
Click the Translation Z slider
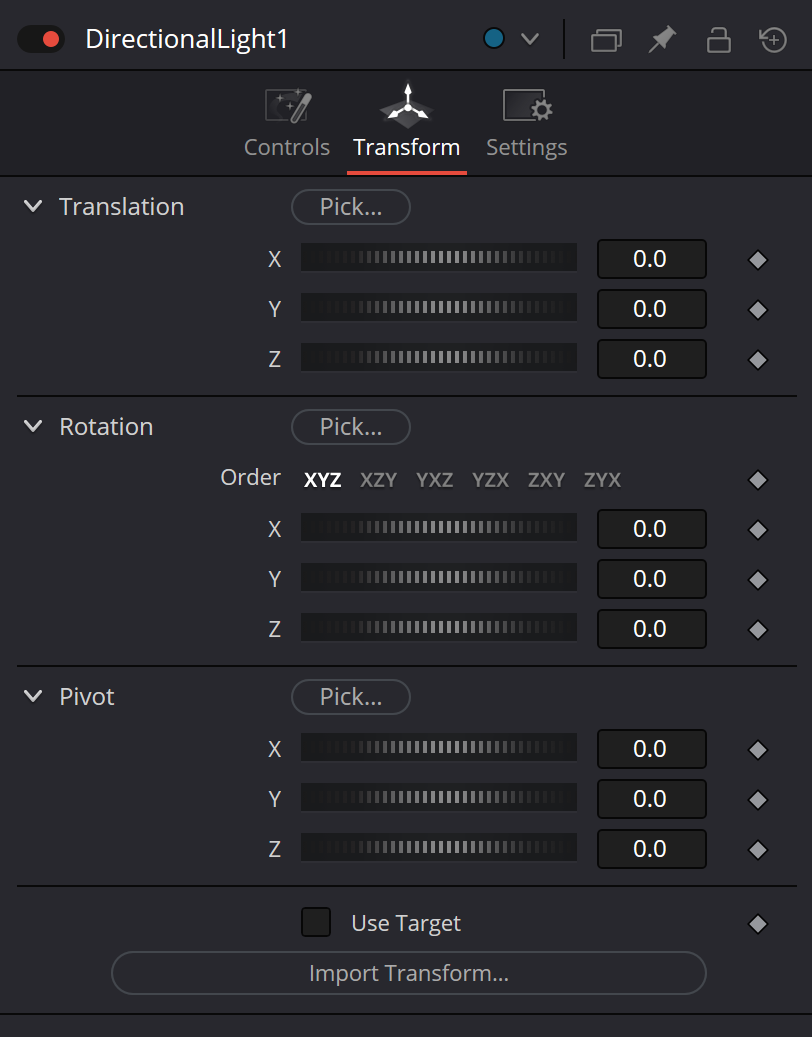[x=439, y=357]
